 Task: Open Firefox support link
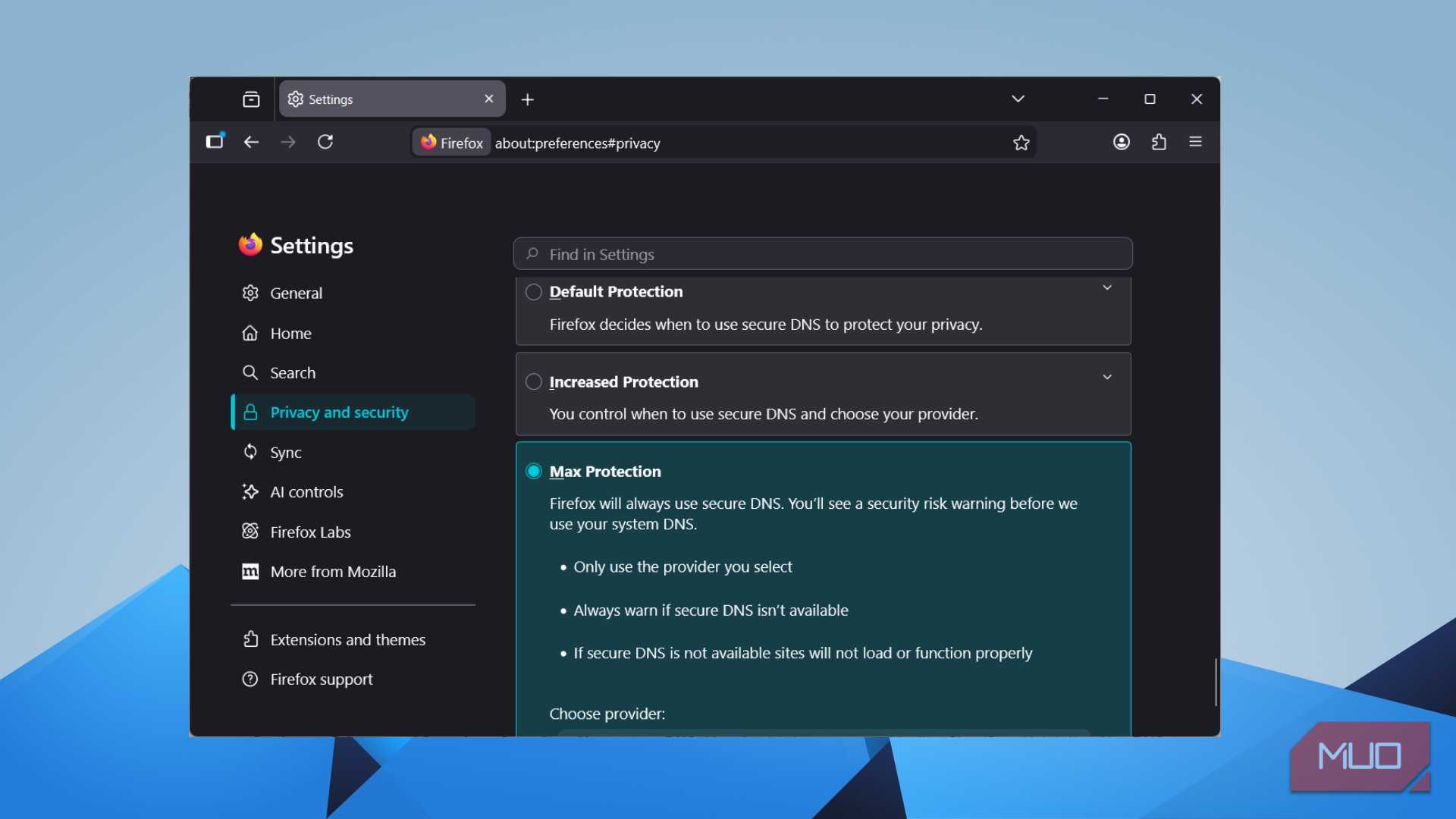tap(353, 679)
